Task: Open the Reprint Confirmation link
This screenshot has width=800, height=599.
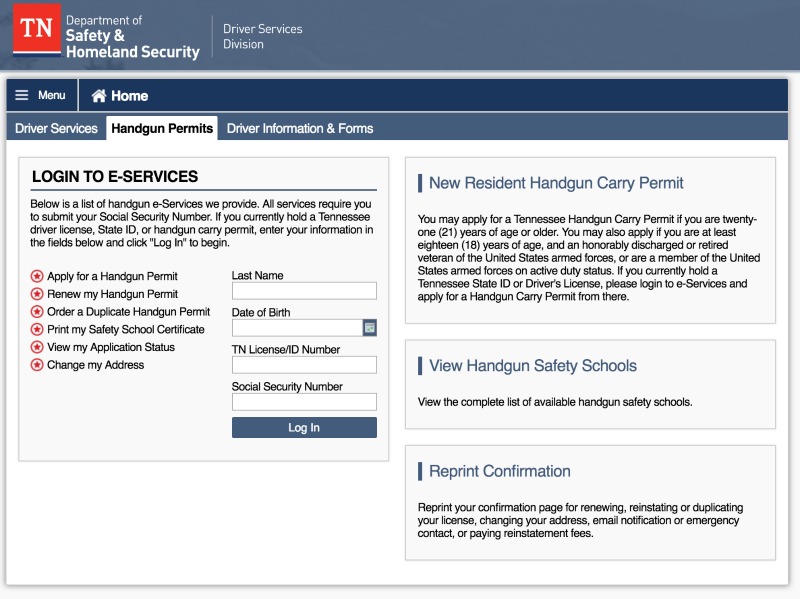Action: pos(499,471)
